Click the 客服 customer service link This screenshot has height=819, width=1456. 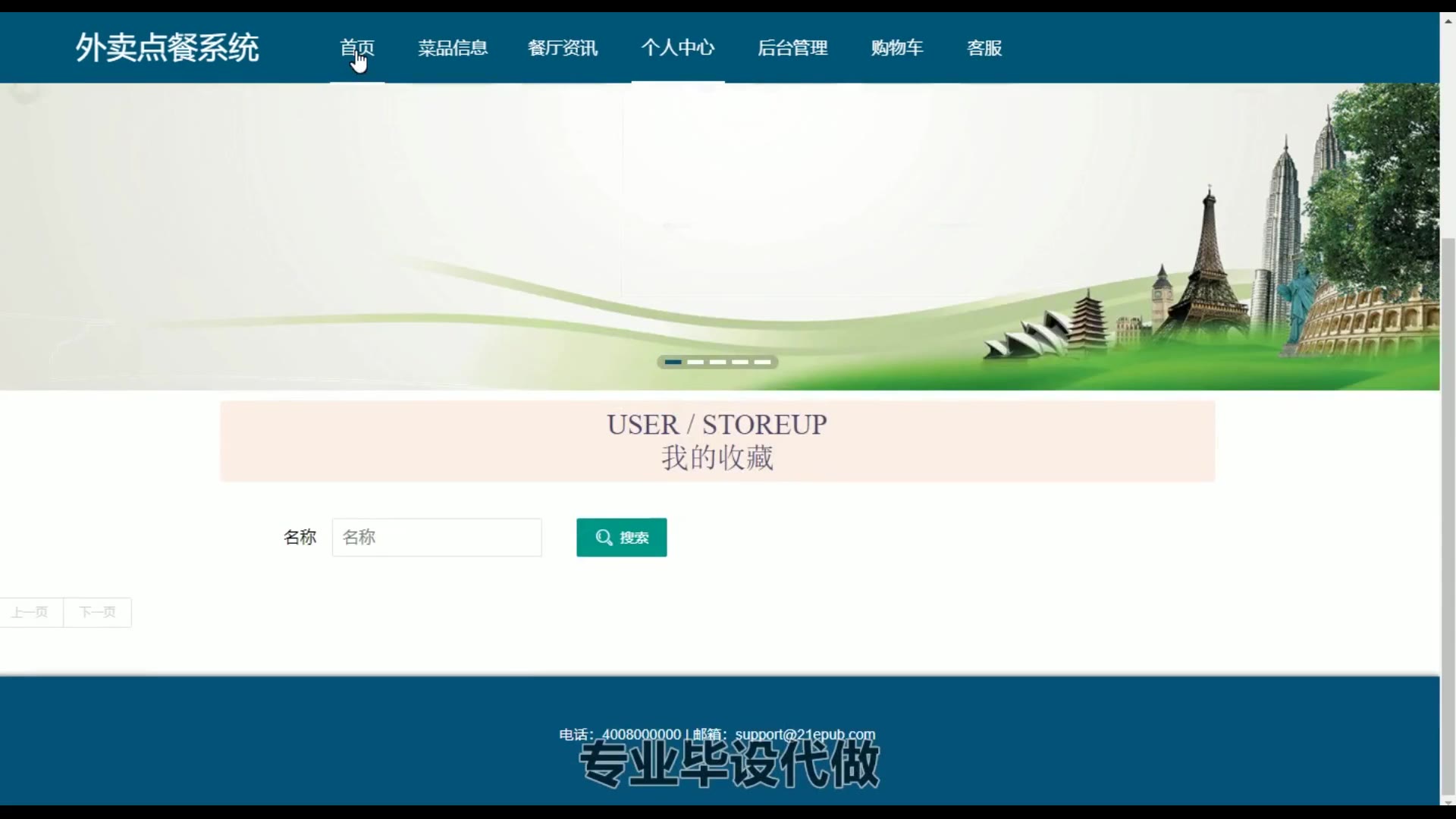pos(984,48)
